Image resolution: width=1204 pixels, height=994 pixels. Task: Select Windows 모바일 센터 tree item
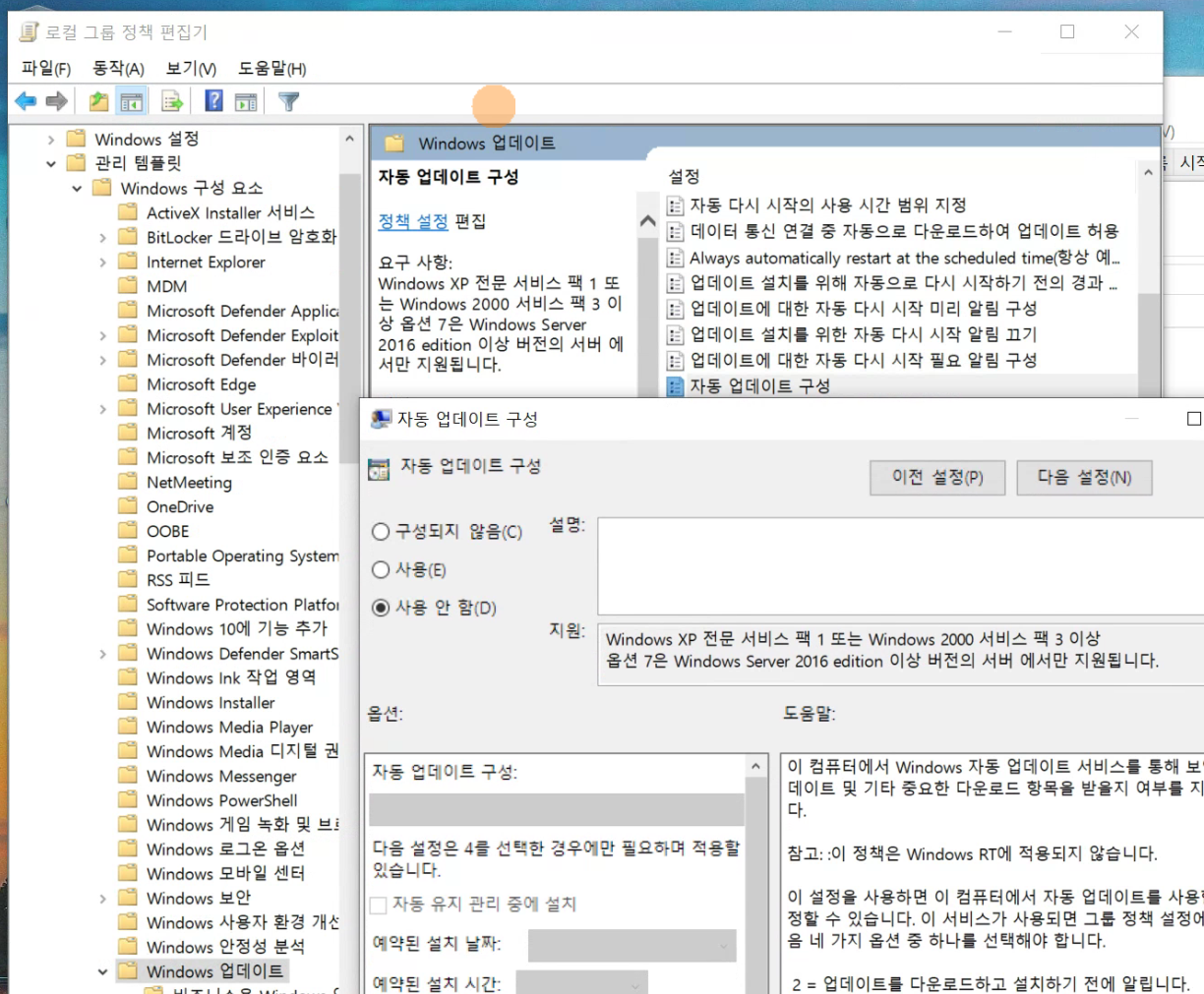[x=225, y=873]
